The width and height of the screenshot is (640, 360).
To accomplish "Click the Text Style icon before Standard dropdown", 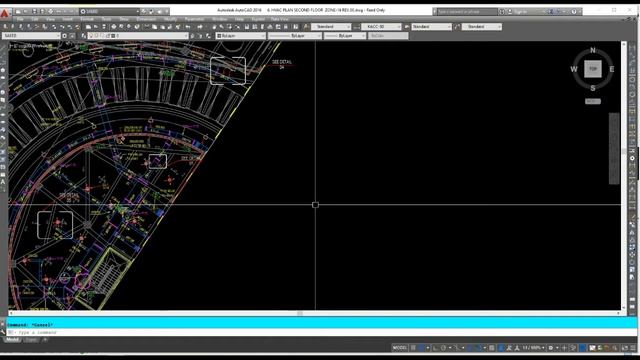I will click(306, 27).
